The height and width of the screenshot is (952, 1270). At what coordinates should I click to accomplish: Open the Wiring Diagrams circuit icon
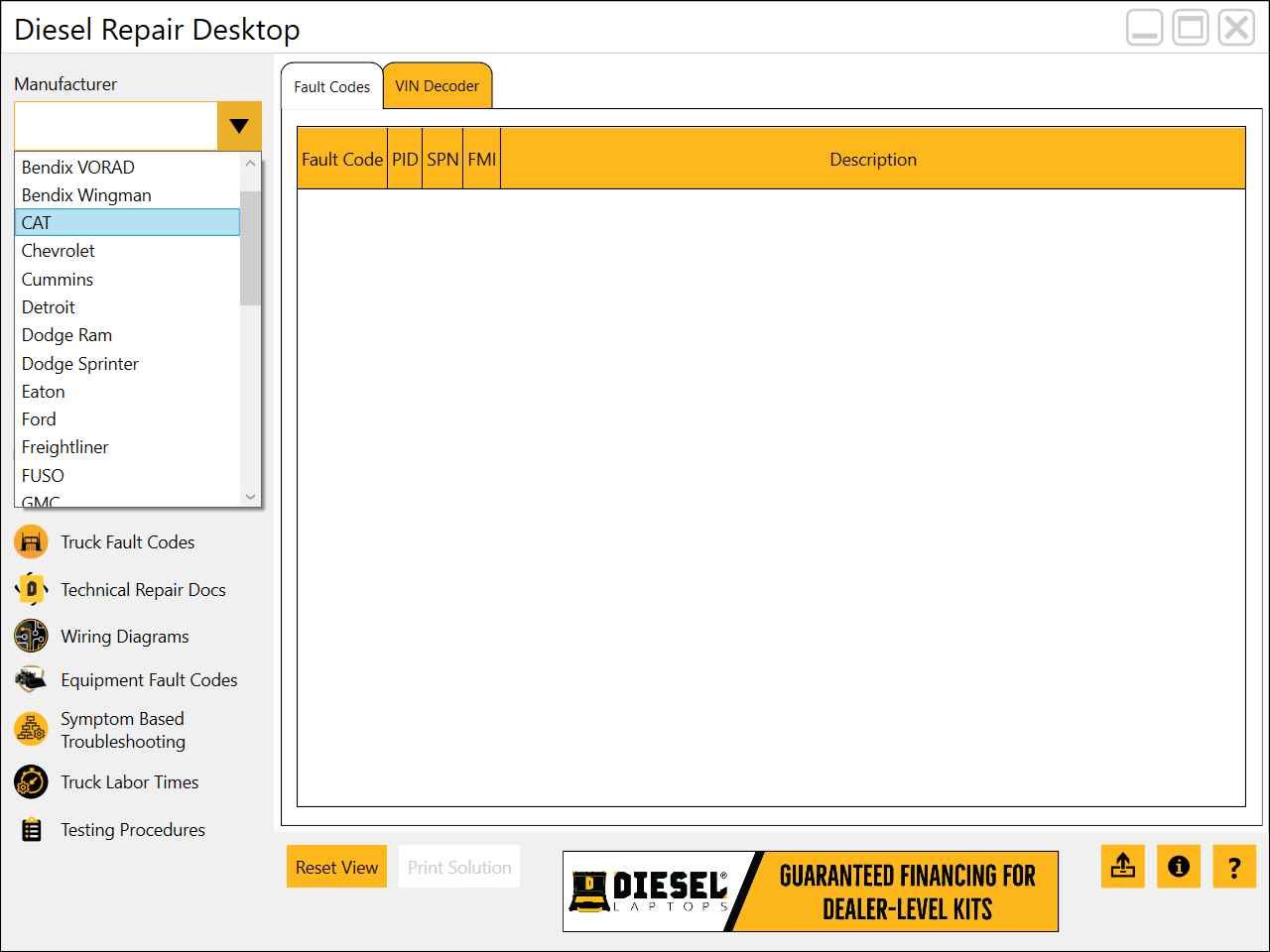32,636
